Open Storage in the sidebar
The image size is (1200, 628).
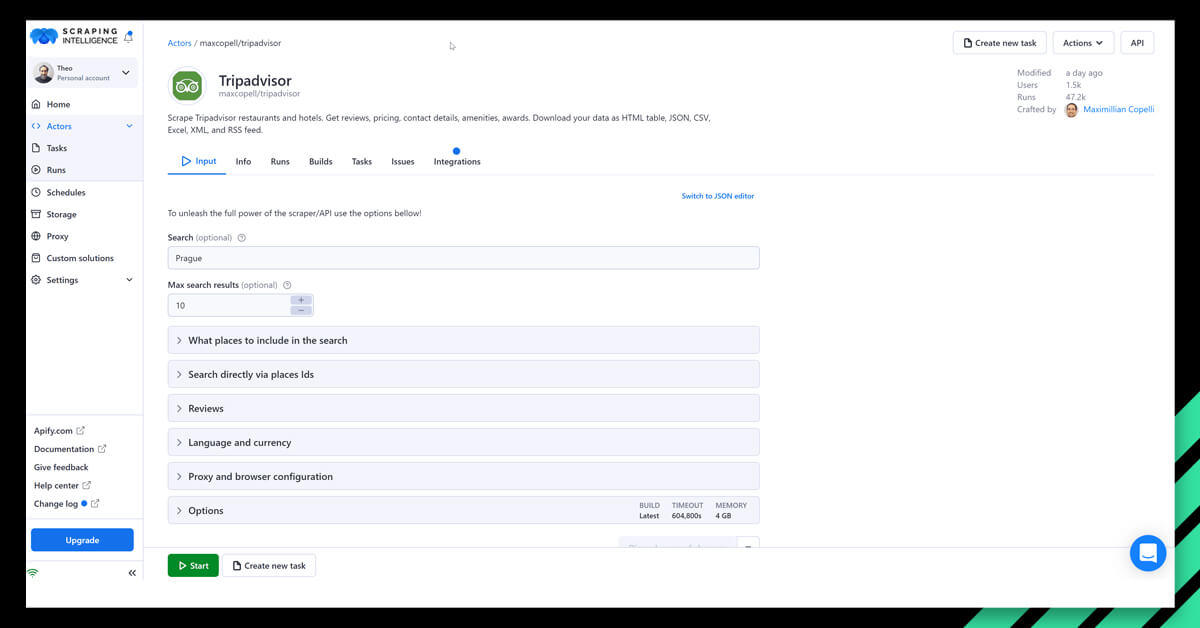point(61,214)
